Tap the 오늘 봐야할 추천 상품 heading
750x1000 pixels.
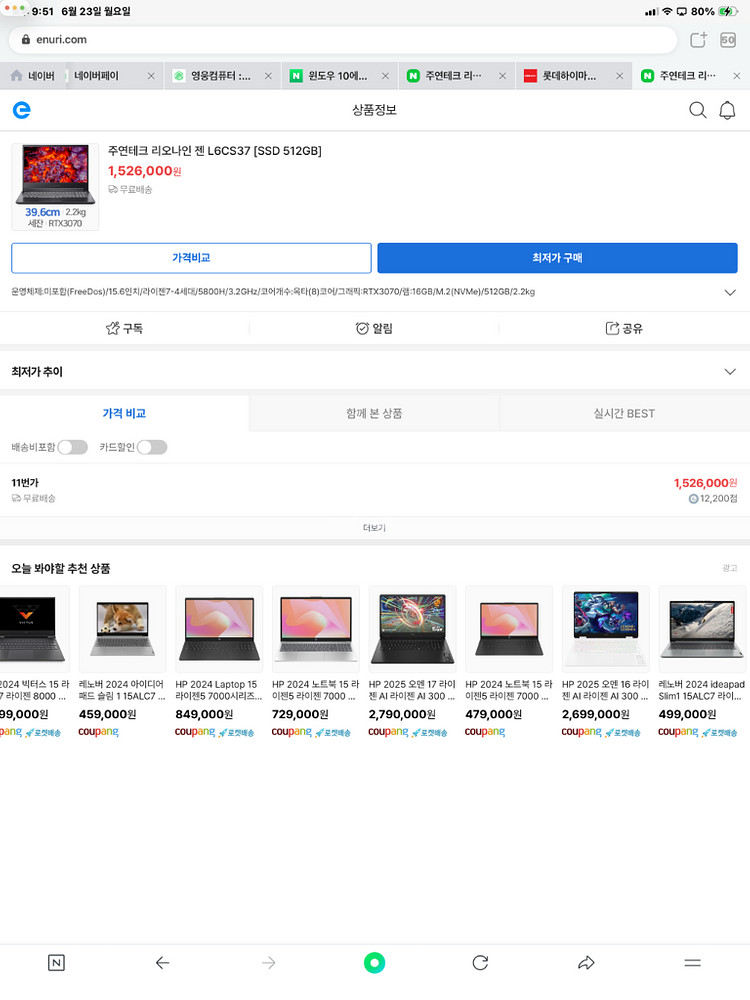61,568
